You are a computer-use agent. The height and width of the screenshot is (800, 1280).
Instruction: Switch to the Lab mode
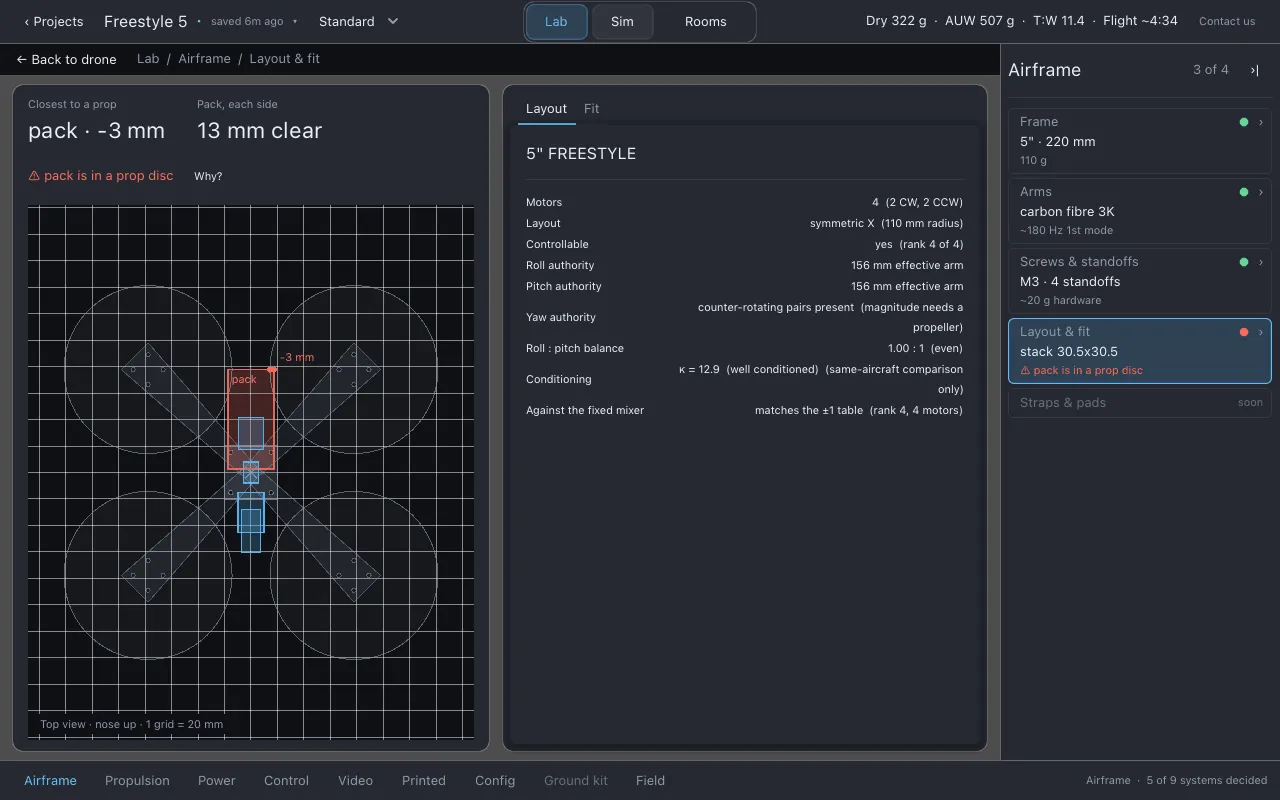click(x=556, y=21)
